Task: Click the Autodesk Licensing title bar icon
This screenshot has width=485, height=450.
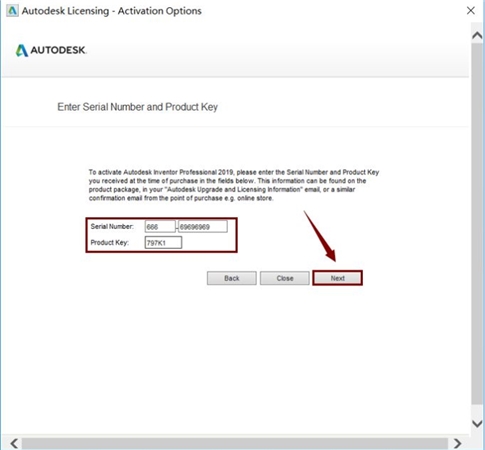Action: 12,11
